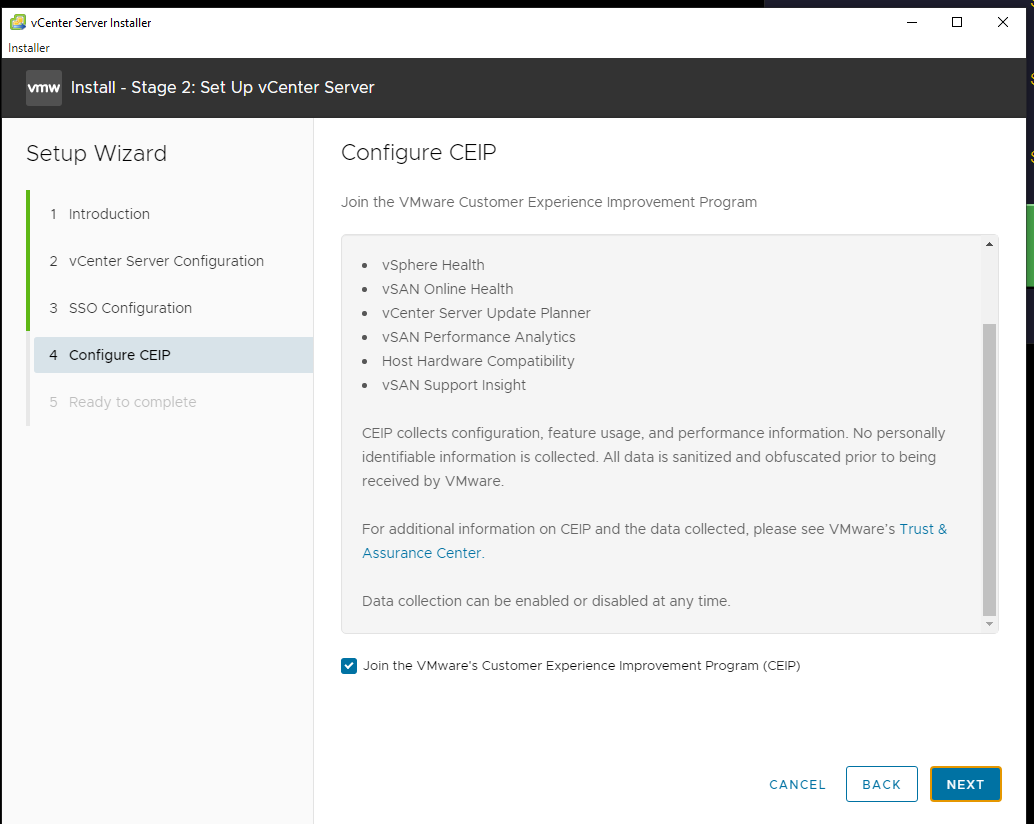Click CANCEL to exit the wizard
Viewport: 1034px width, 824px height.
coord(797,784)
